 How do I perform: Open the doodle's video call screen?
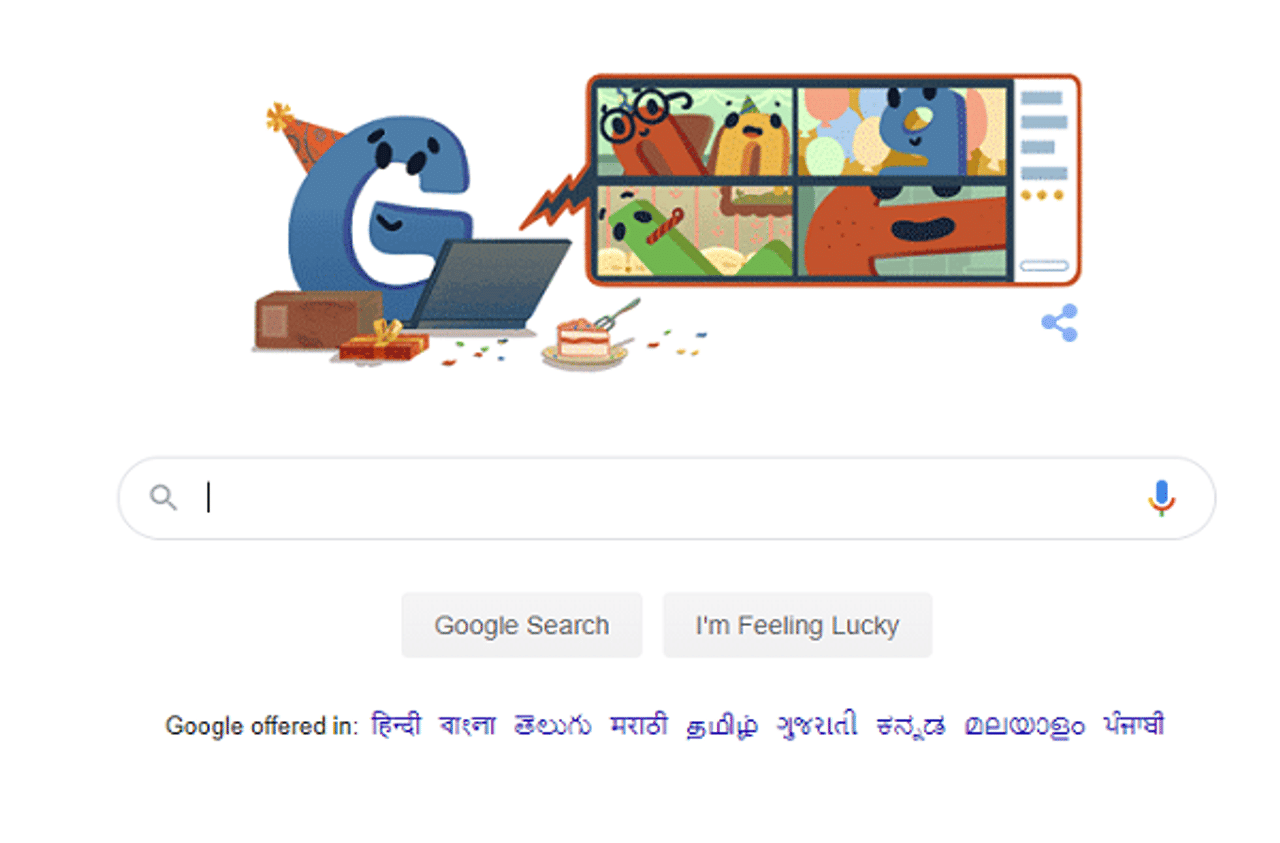pos(832,179)
